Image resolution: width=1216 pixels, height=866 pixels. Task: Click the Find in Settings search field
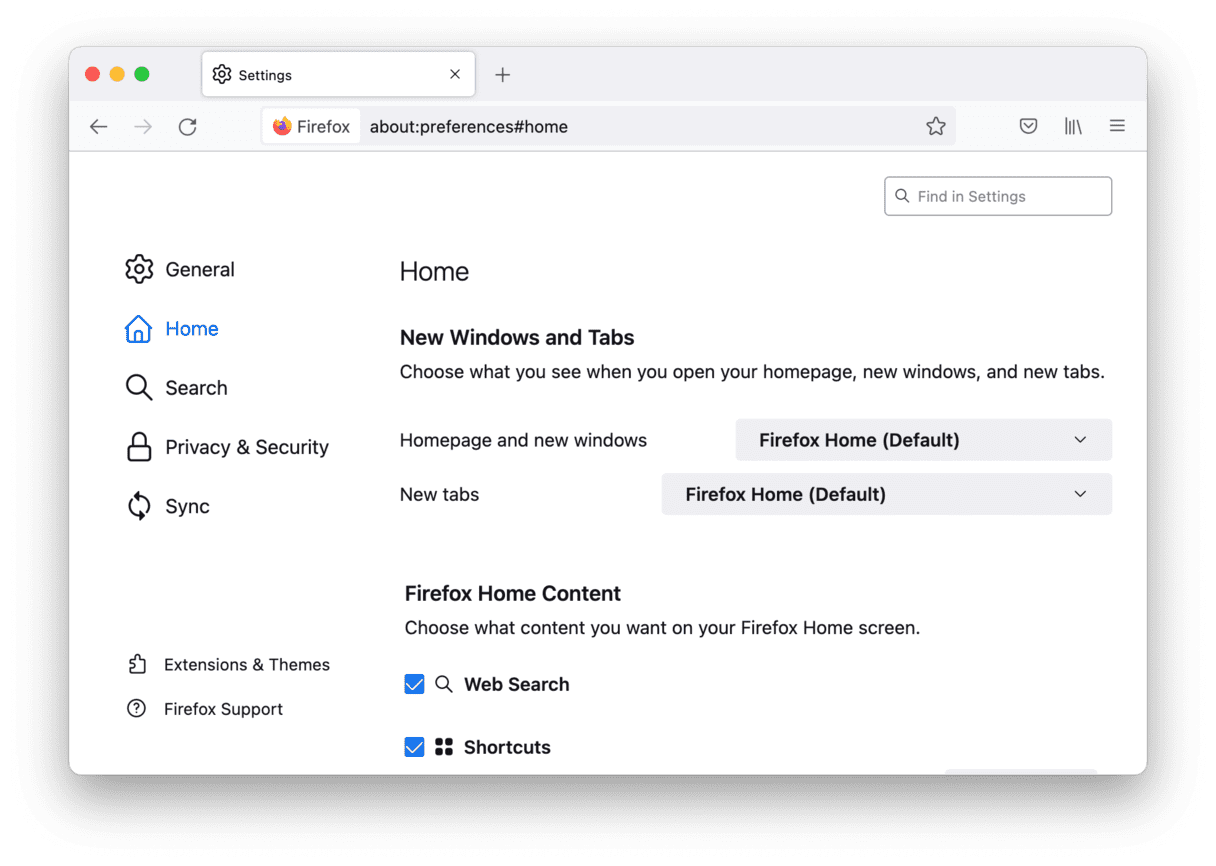point(1000,196)
